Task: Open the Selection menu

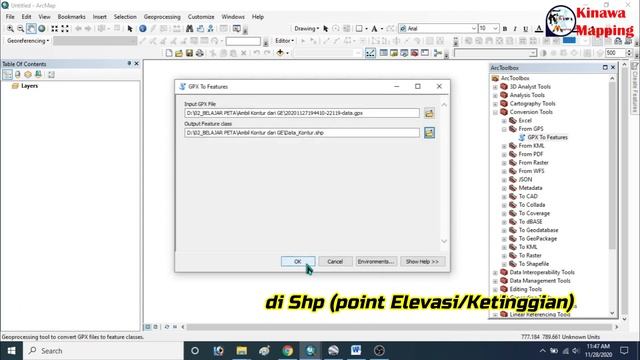Action: pos(125,17)
